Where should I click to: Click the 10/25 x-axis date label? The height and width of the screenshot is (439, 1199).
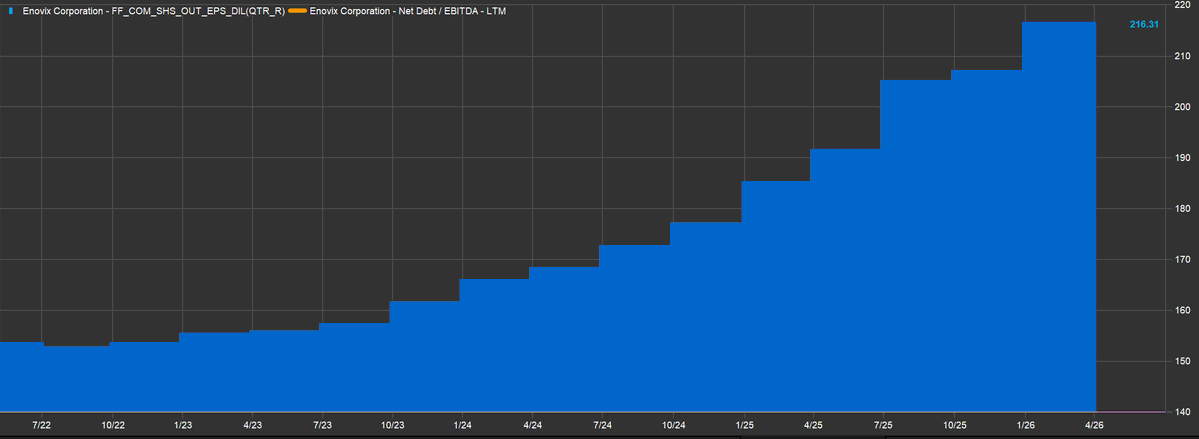point(954,424)
